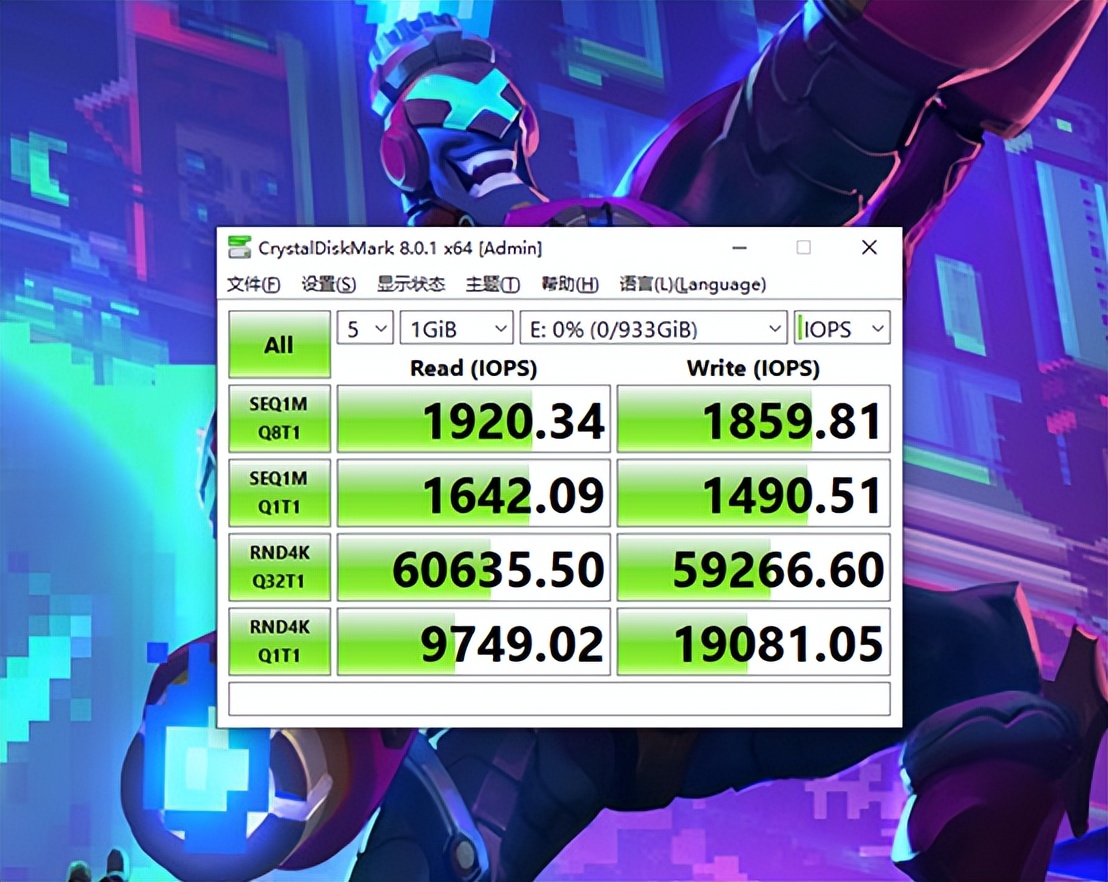The height and width of the screenshot is (882, 1108).
Task: Open the 主题(T) menu
Action: tap(493, 284)
